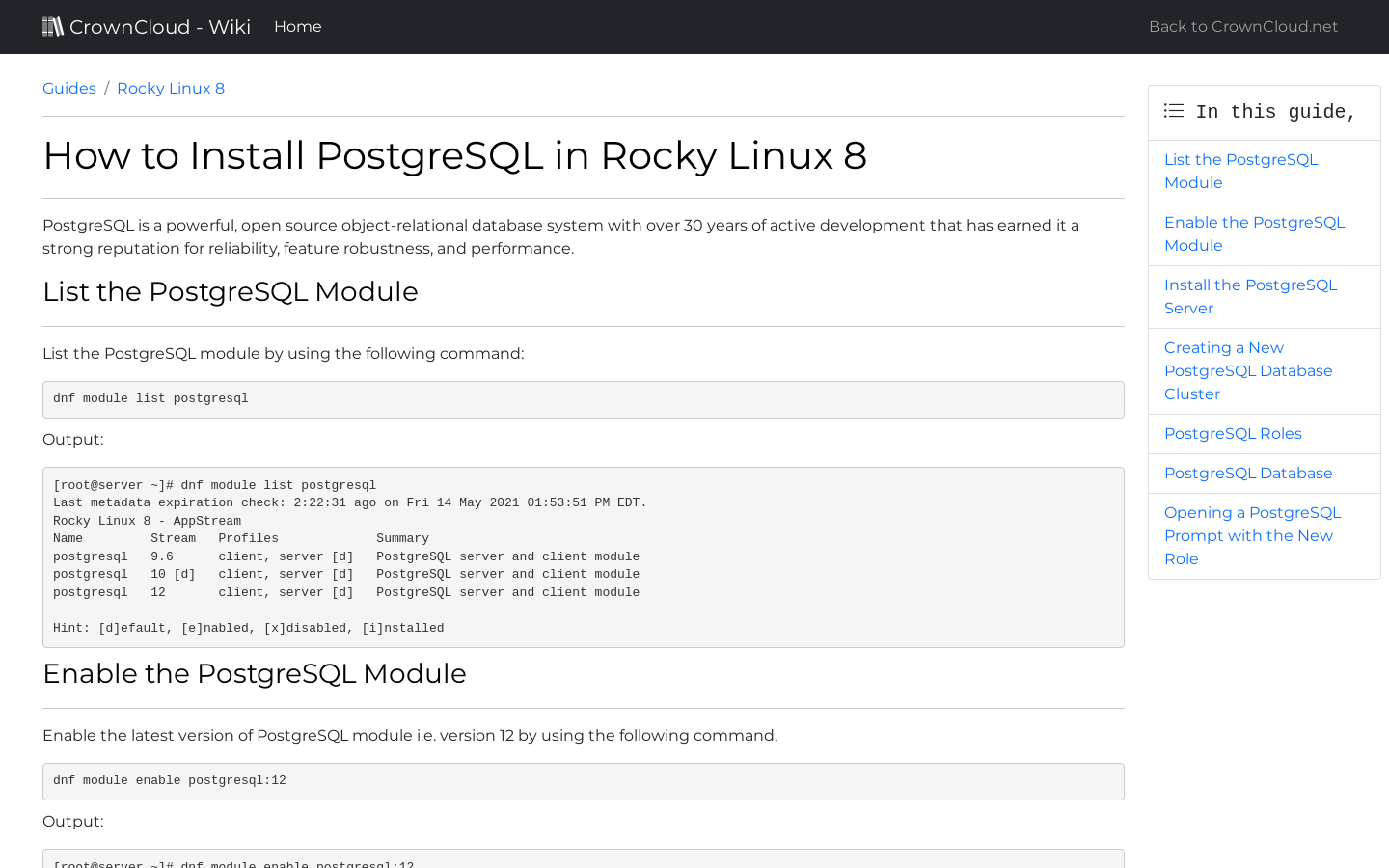Viewport: 1389px width, 868px height.
Task: Click the list icon beside 'In this guide'
Action: [1174, 111]
